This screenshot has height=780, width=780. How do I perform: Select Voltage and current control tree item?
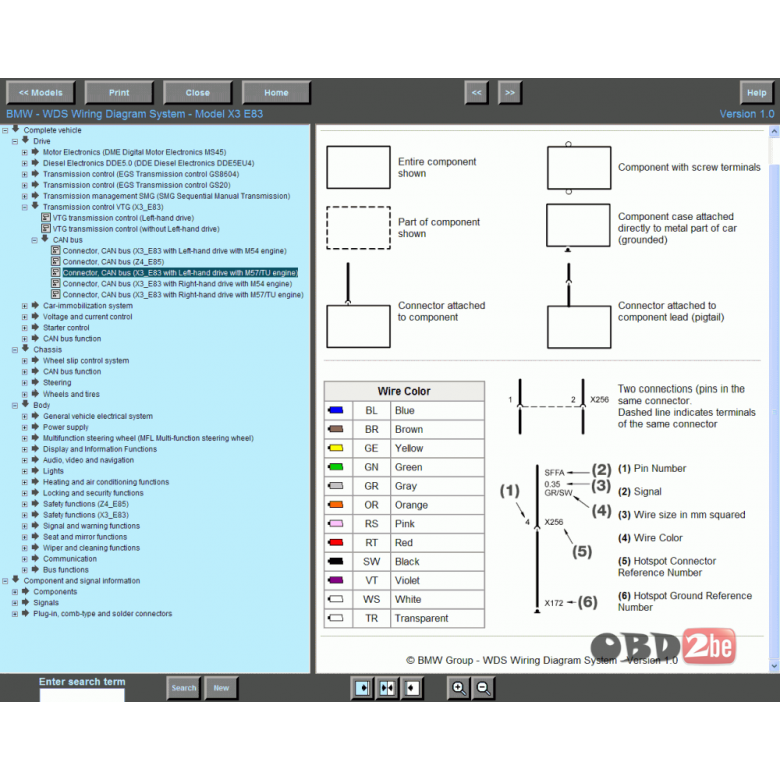point(88,316)
